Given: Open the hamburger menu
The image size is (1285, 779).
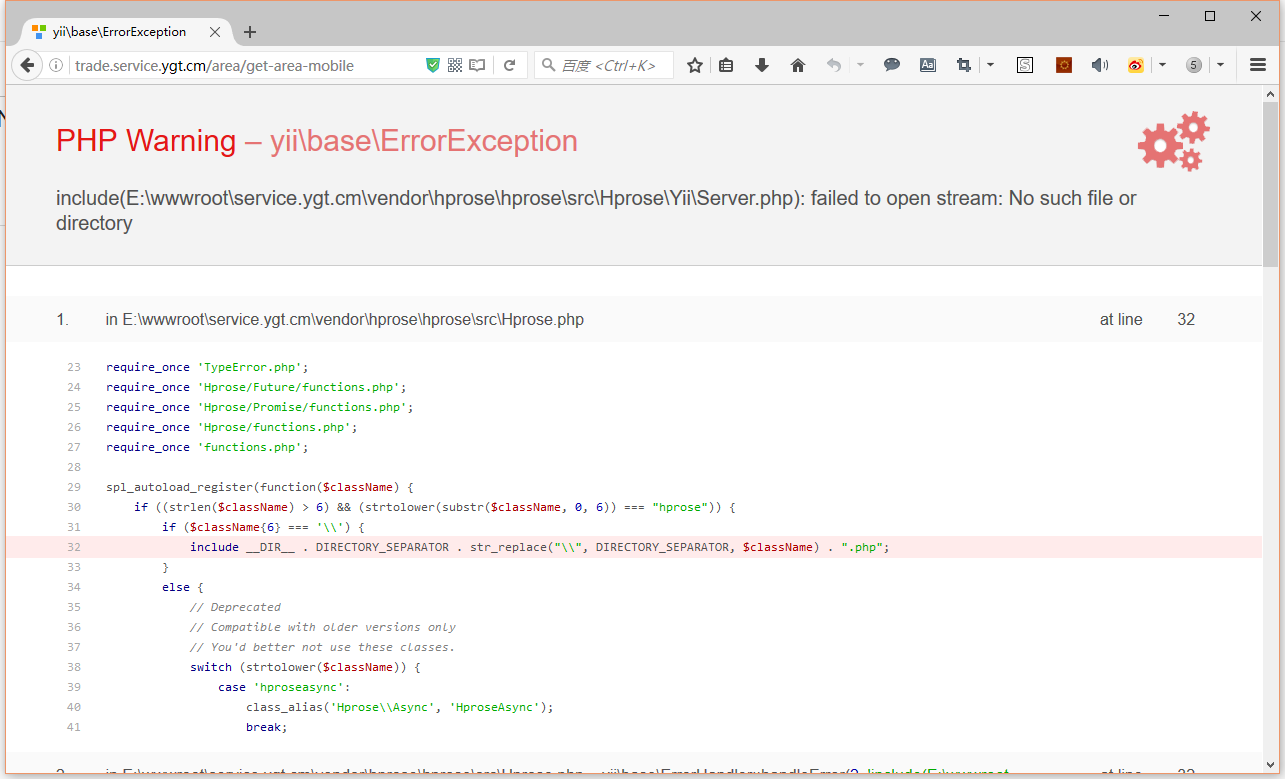Looking at the screenshot, I should click(1258, 65).
